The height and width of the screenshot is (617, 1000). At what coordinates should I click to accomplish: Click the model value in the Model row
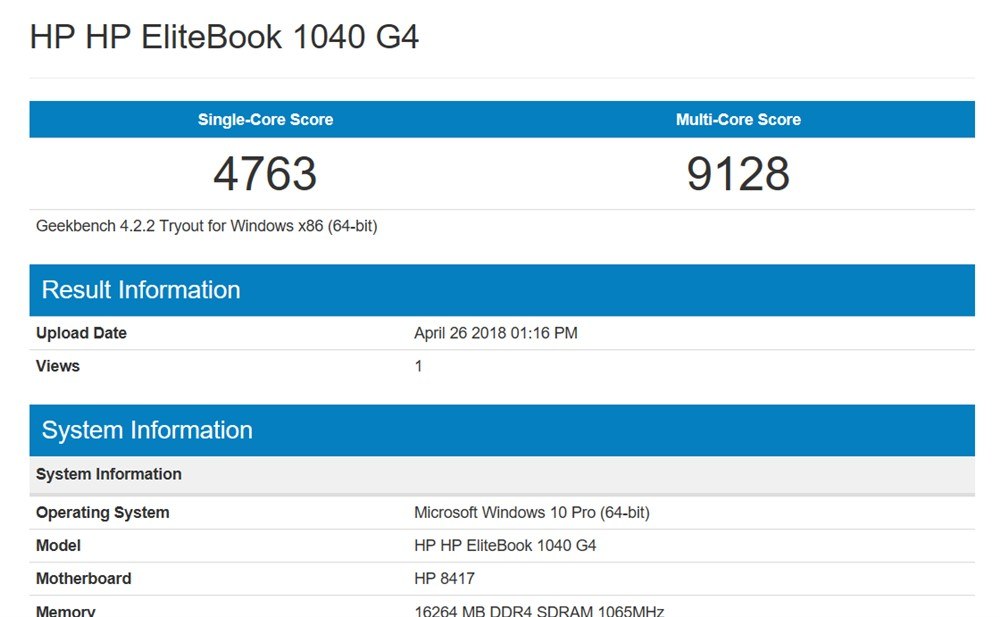coord(504,546)
